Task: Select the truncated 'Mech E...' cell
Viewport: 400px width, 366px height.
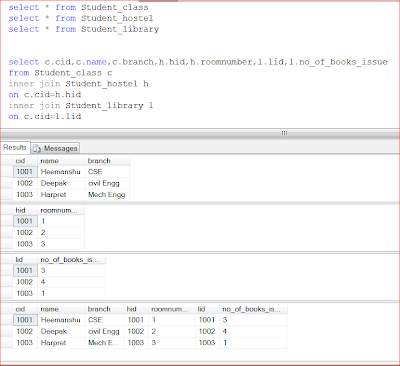Action: pos(104,343)
